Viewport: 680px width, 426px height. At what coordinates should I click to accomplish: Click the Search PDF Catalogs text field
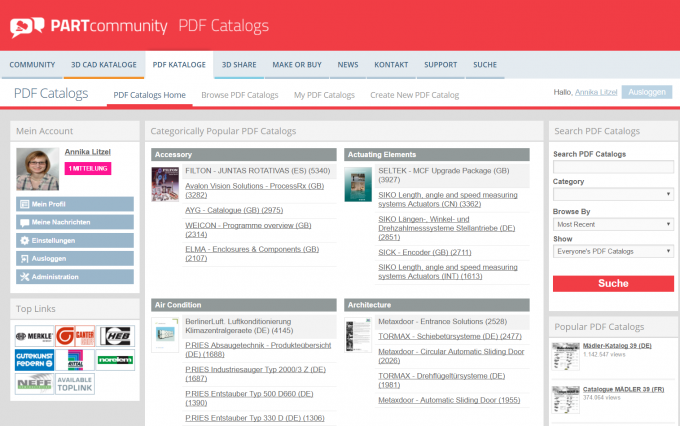(x=613, y=167)
